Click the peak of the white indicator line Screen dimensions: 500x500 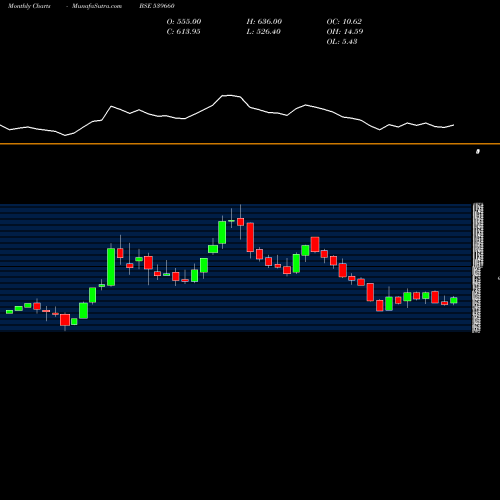pos(230,95)
